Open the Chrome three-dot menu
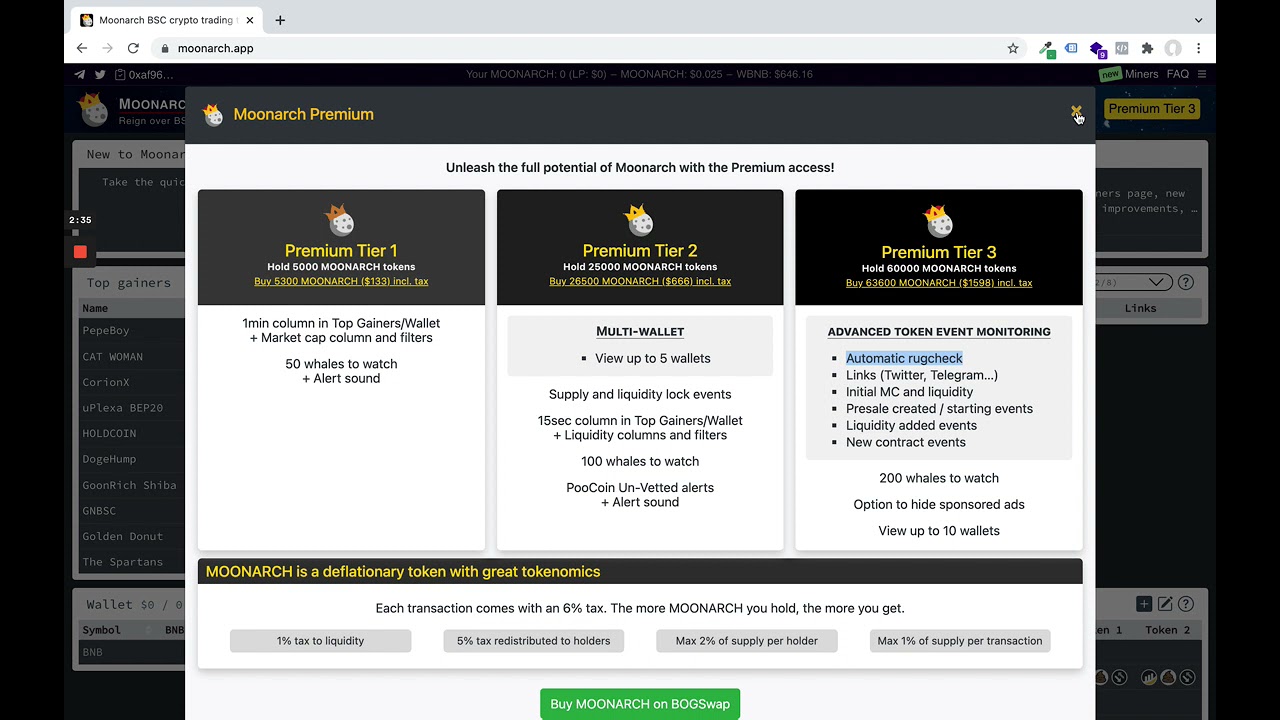The width and height of the screenshot is (1280, 720). (1198, 48)
